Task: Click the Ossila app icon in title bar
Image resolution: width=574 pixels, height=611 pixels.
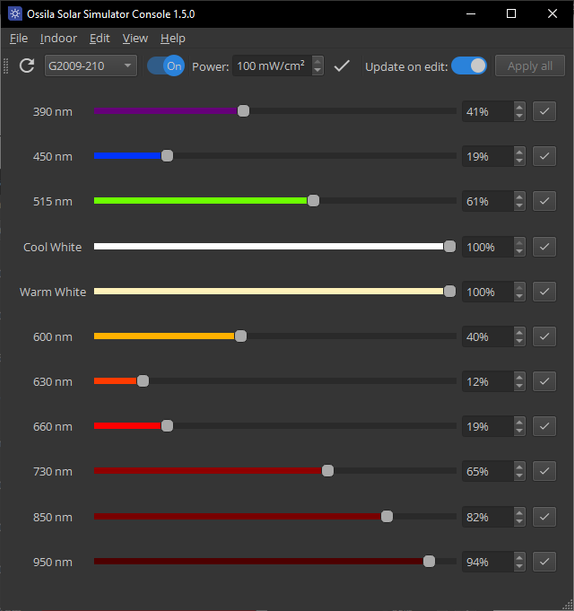Action: click(x=15, y=14)
